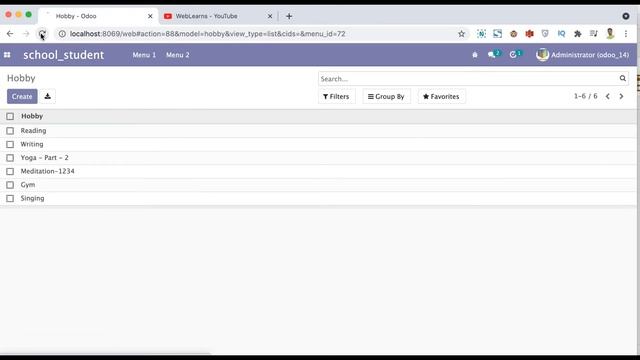Go to previous page arrow

click(x=608, y=96)
